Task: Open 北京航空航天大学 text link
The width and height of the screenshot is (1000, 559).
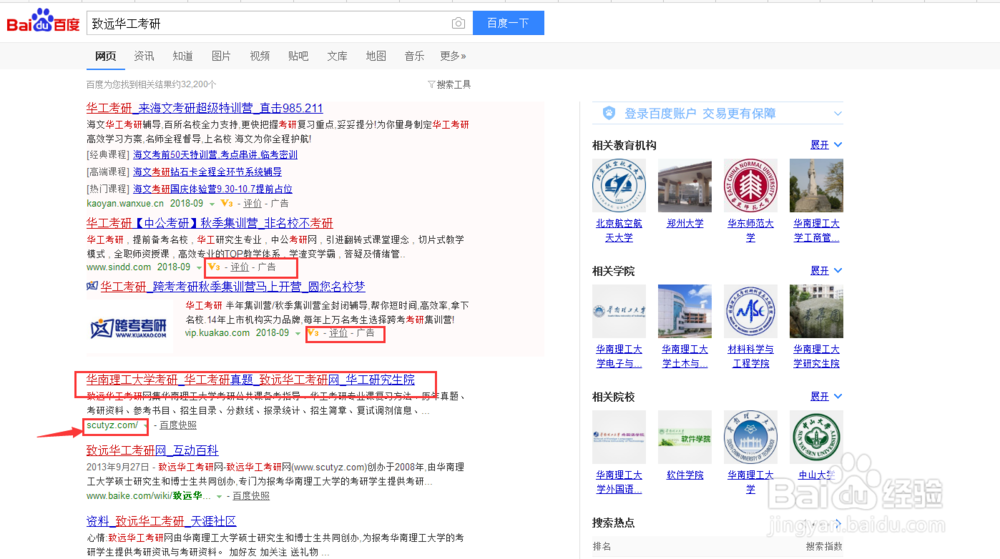Action: click(x=619, y=231)
